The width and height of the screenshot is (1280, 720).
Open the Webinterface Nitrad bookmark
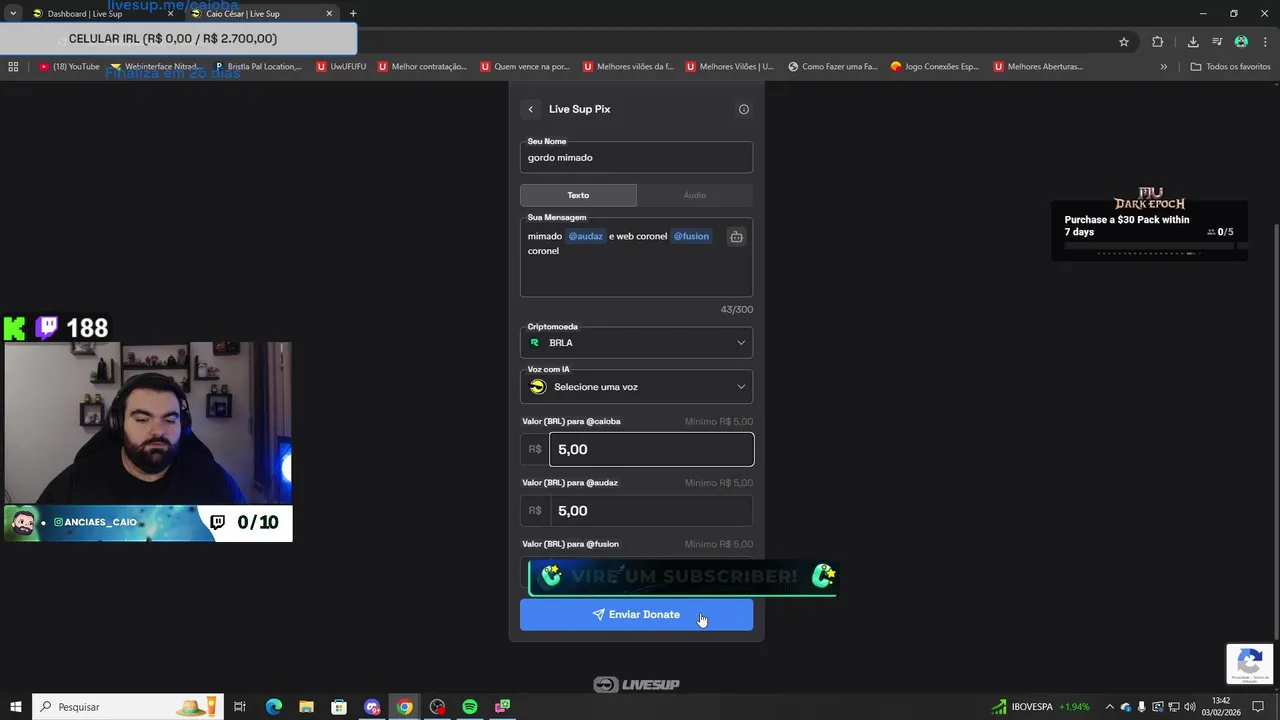tap(155, 67)
